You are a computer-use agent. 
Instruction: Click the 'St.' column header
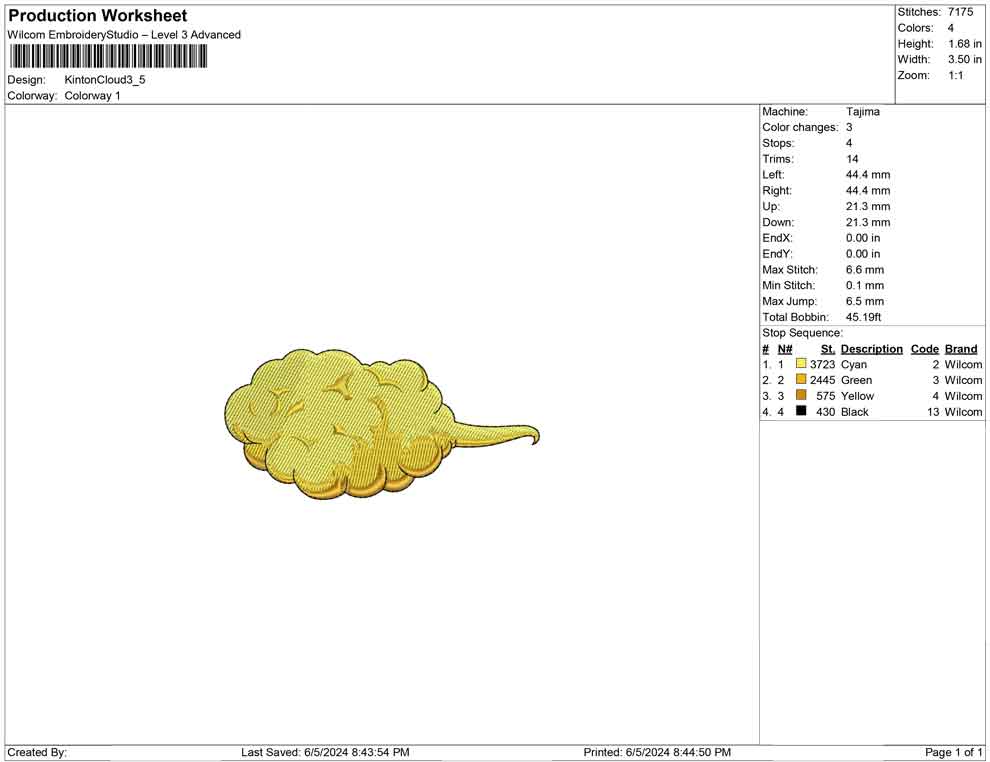(x=828, y=349)
